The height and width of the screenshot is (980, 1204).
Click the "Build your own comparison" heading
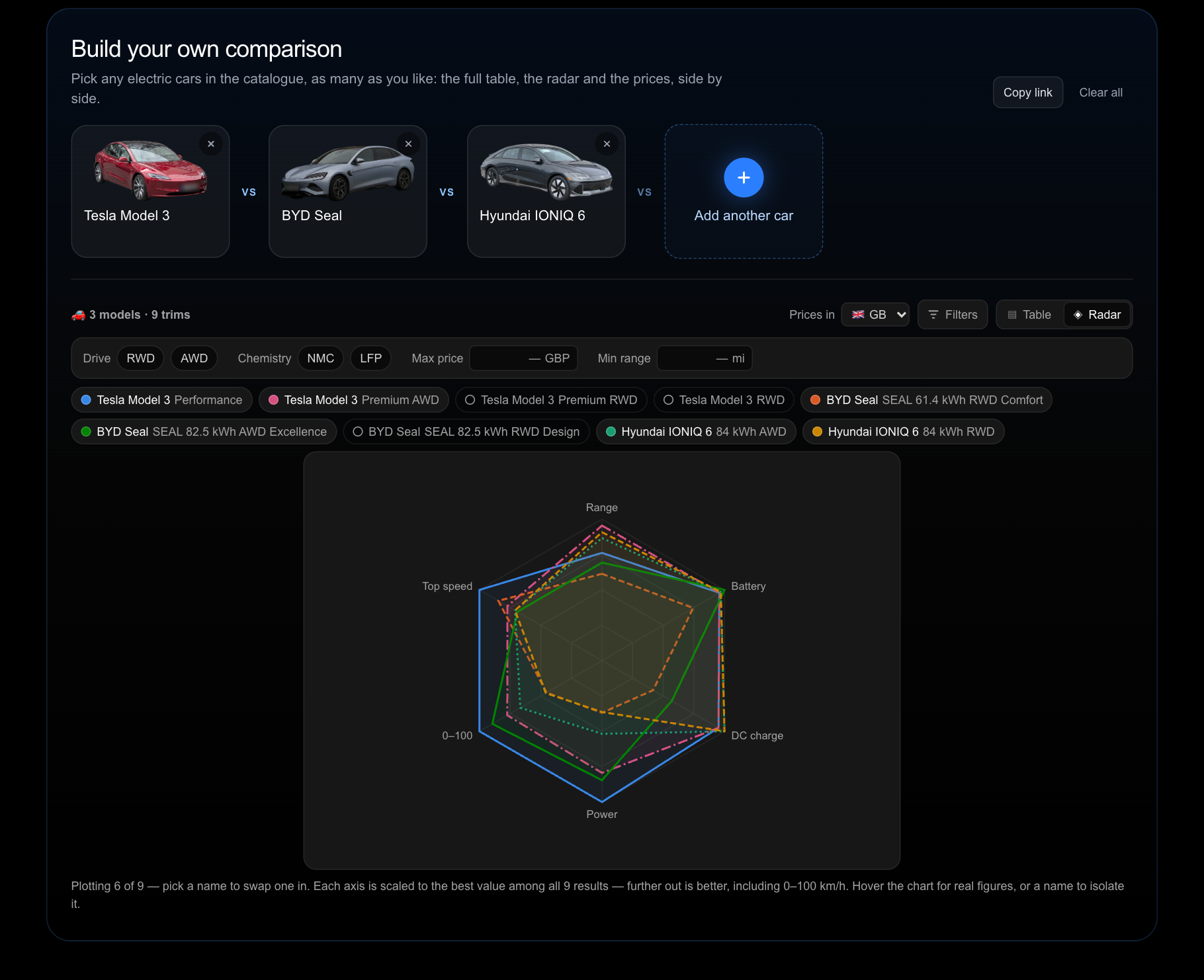206,49
